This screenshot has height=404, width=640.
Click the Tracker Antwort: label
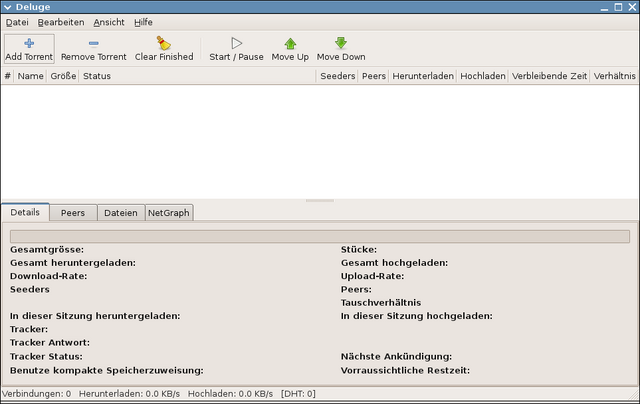click(50, 343)
